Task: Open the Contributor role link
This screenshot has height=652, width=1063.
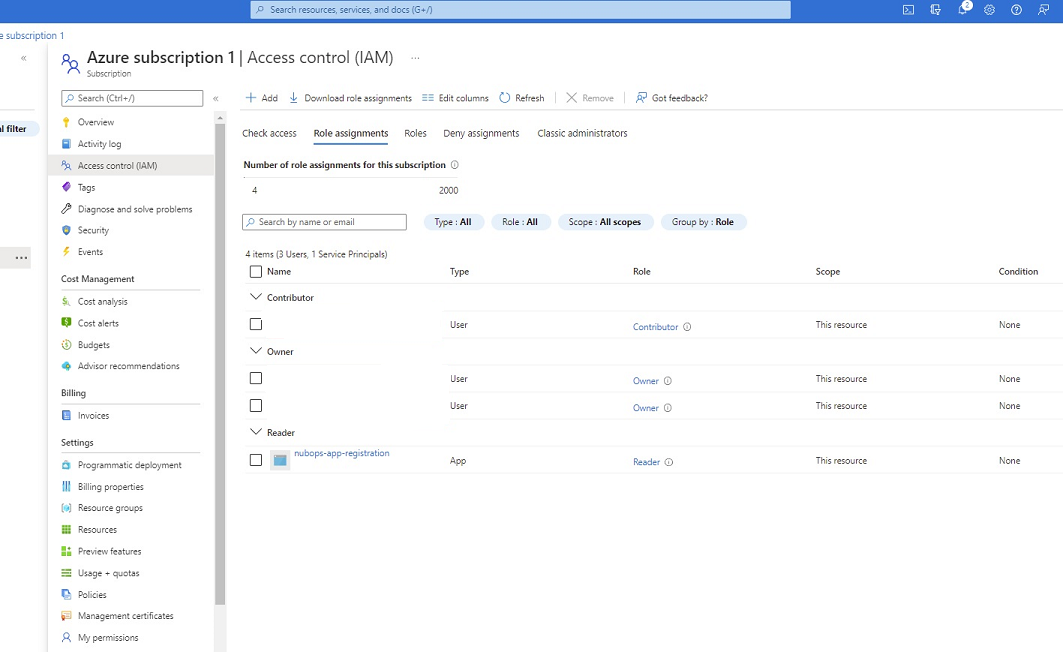Action: tap(656, 327)
